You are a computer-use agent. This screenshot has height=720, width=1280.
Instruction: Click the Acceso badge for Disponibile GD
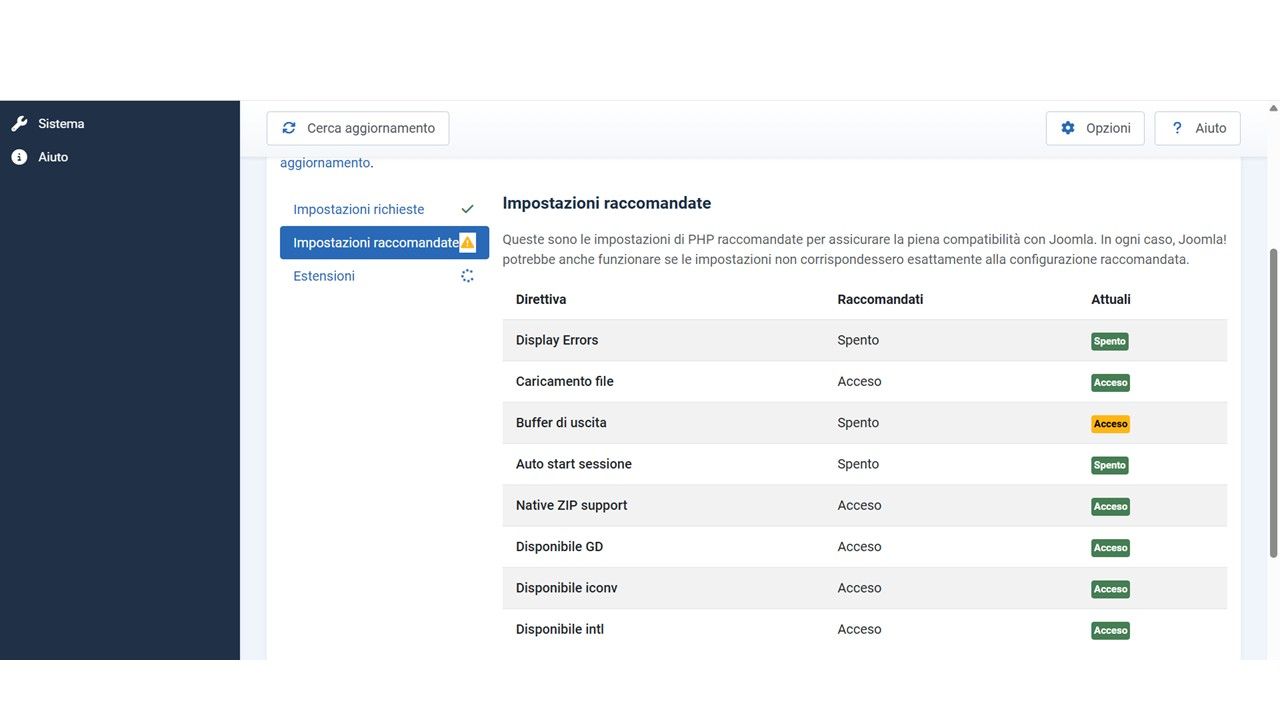pyautogui.click(x=1110, y=548)
